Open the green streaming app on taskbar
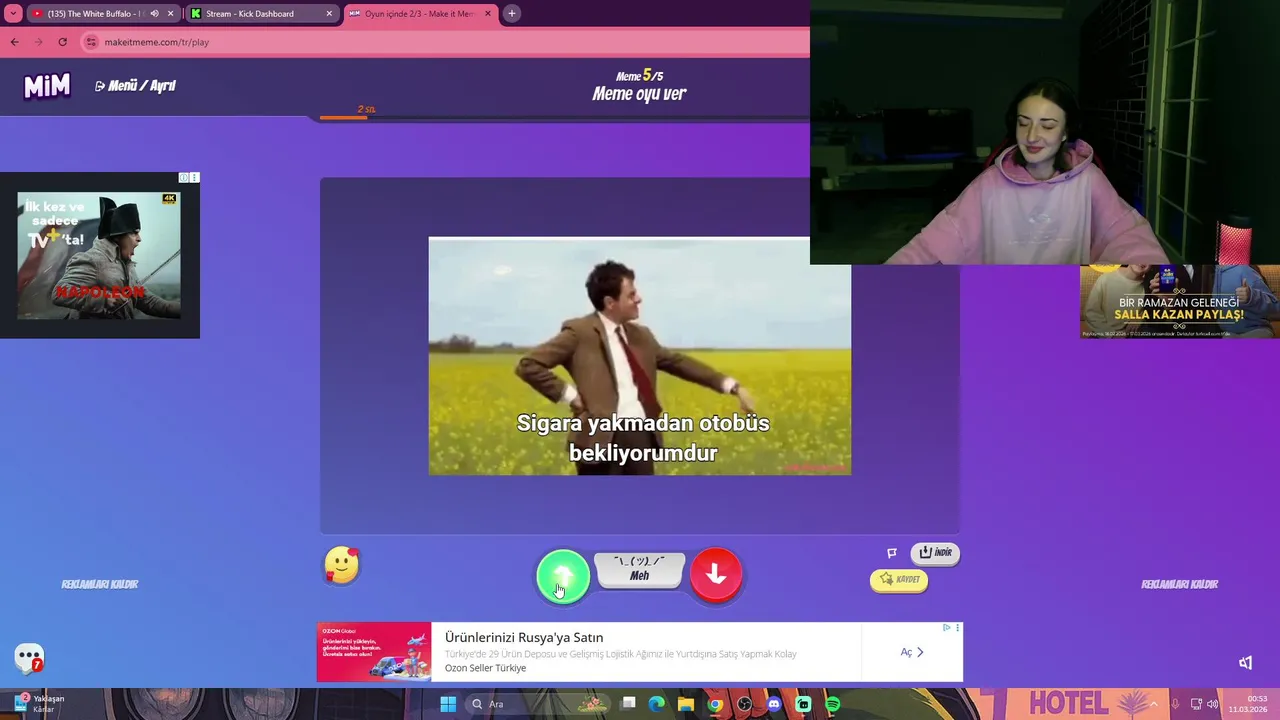 (803, 704)
